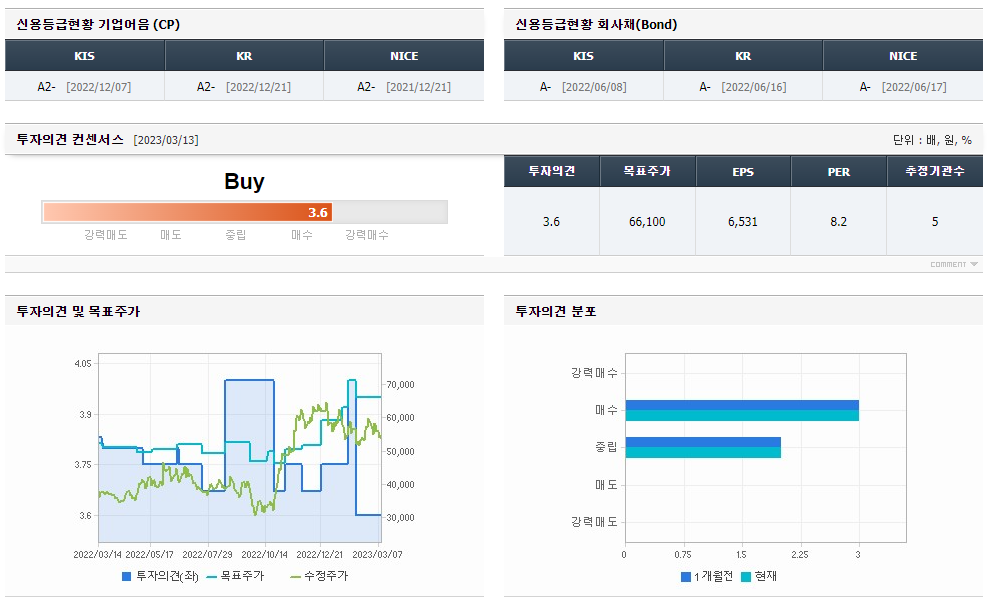Screen dimensions: 987x608
Task: Click KR header in Bond rating table
Action: [x=743, y=56]
